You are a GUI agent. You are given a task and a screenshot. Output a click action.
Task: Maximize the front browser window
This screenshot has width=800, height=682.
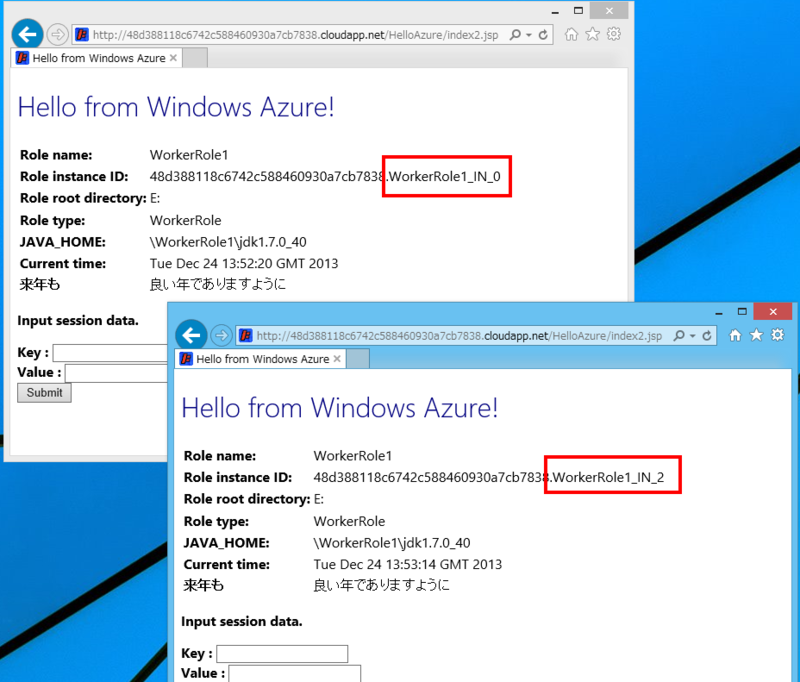pyautogui.click(x=742, y=311)
